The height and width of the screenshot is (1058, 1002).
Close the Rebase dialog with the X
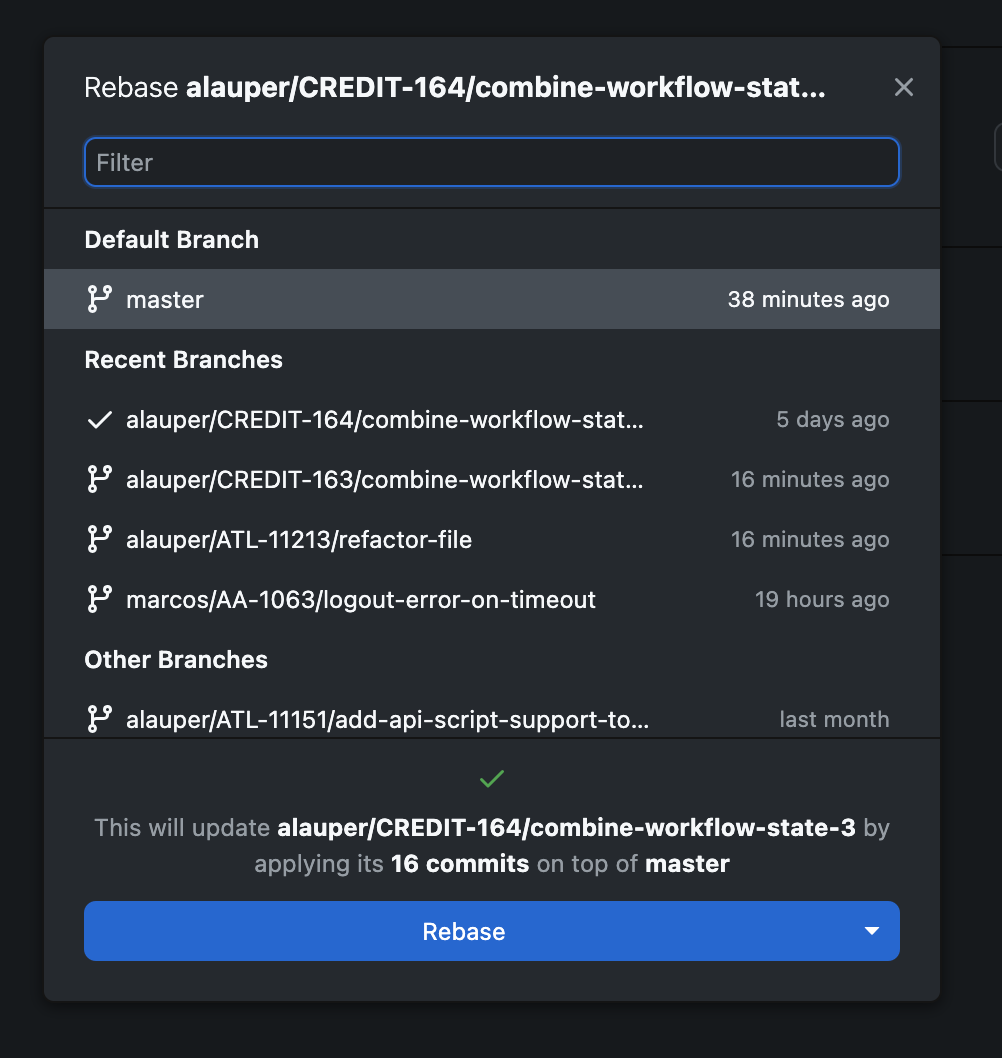pos(903,87)
